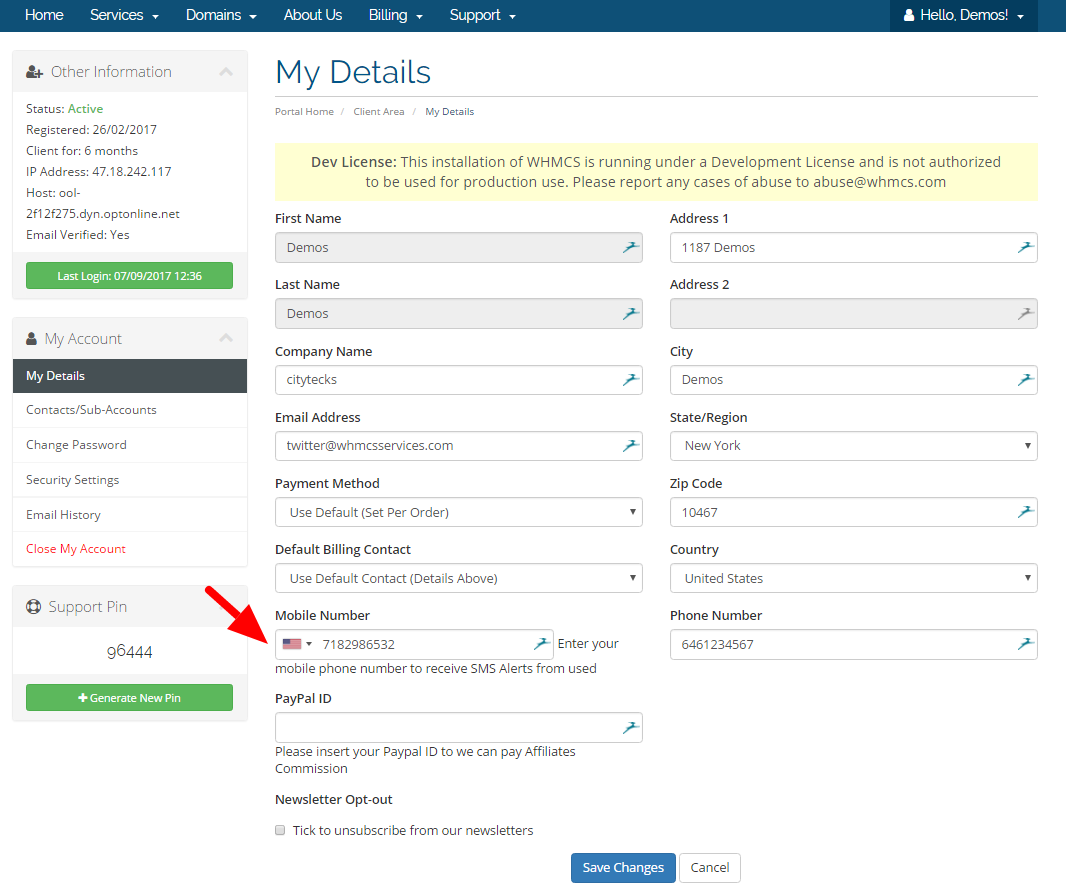Click the green Active status text
Image resolution: width=1066 pixels, height=891 pixels.
[86, 109]
